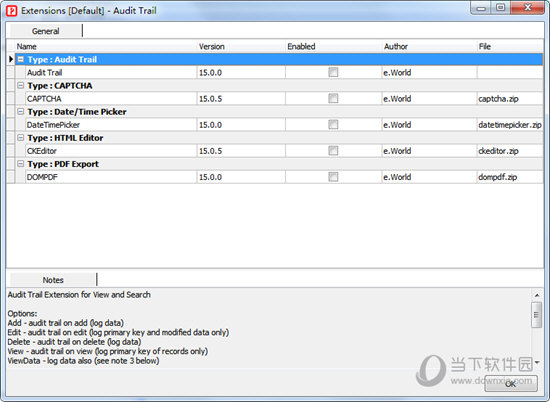
Task: Open the Notes tab
Action: [53, 280]
